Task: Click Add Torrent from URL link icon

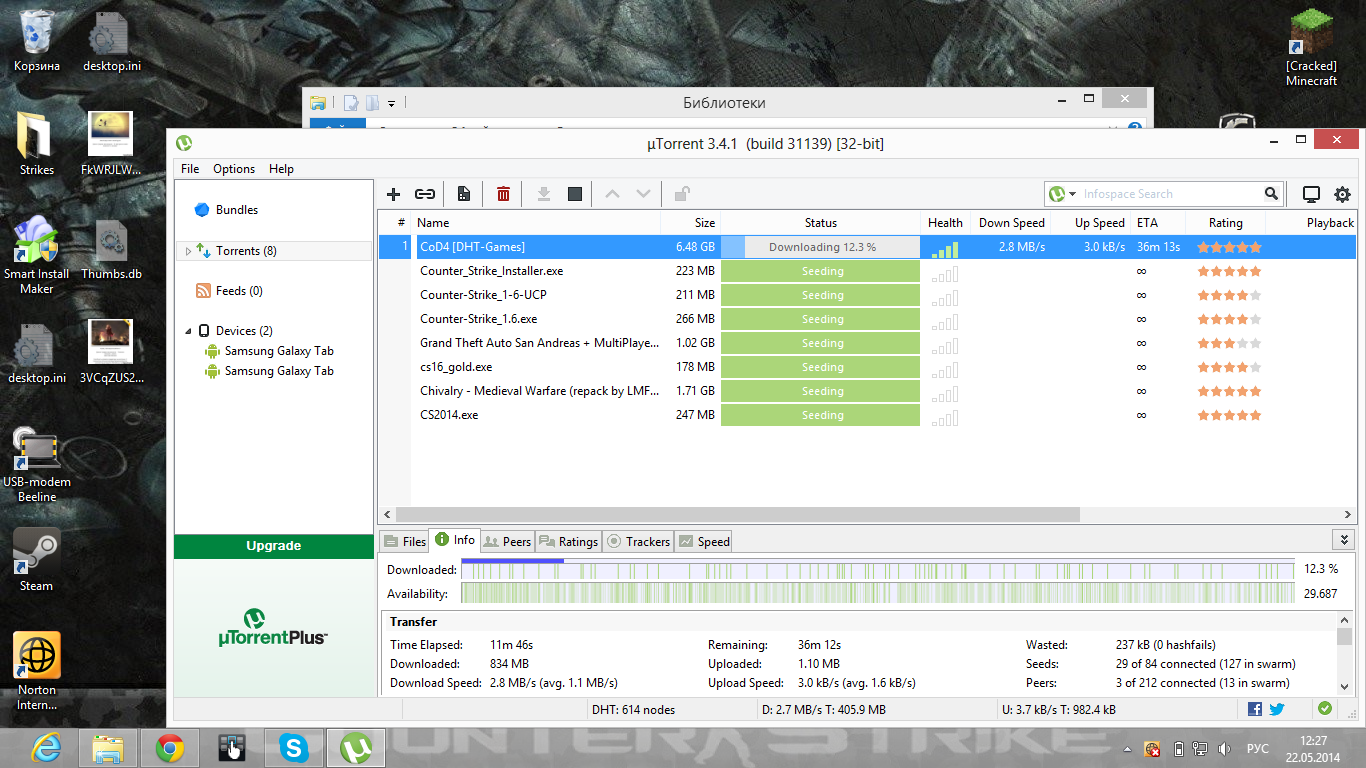Action: (425, 194)
